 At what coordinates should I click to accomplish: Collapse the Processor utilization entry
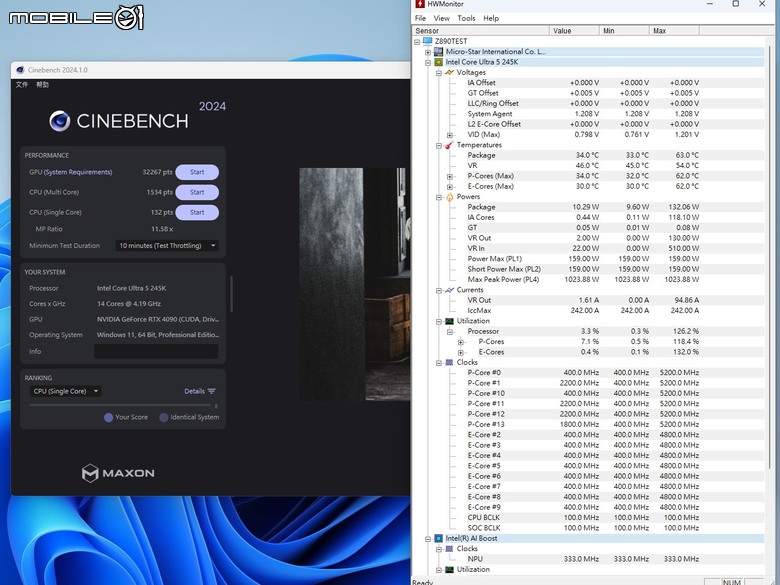450,332
